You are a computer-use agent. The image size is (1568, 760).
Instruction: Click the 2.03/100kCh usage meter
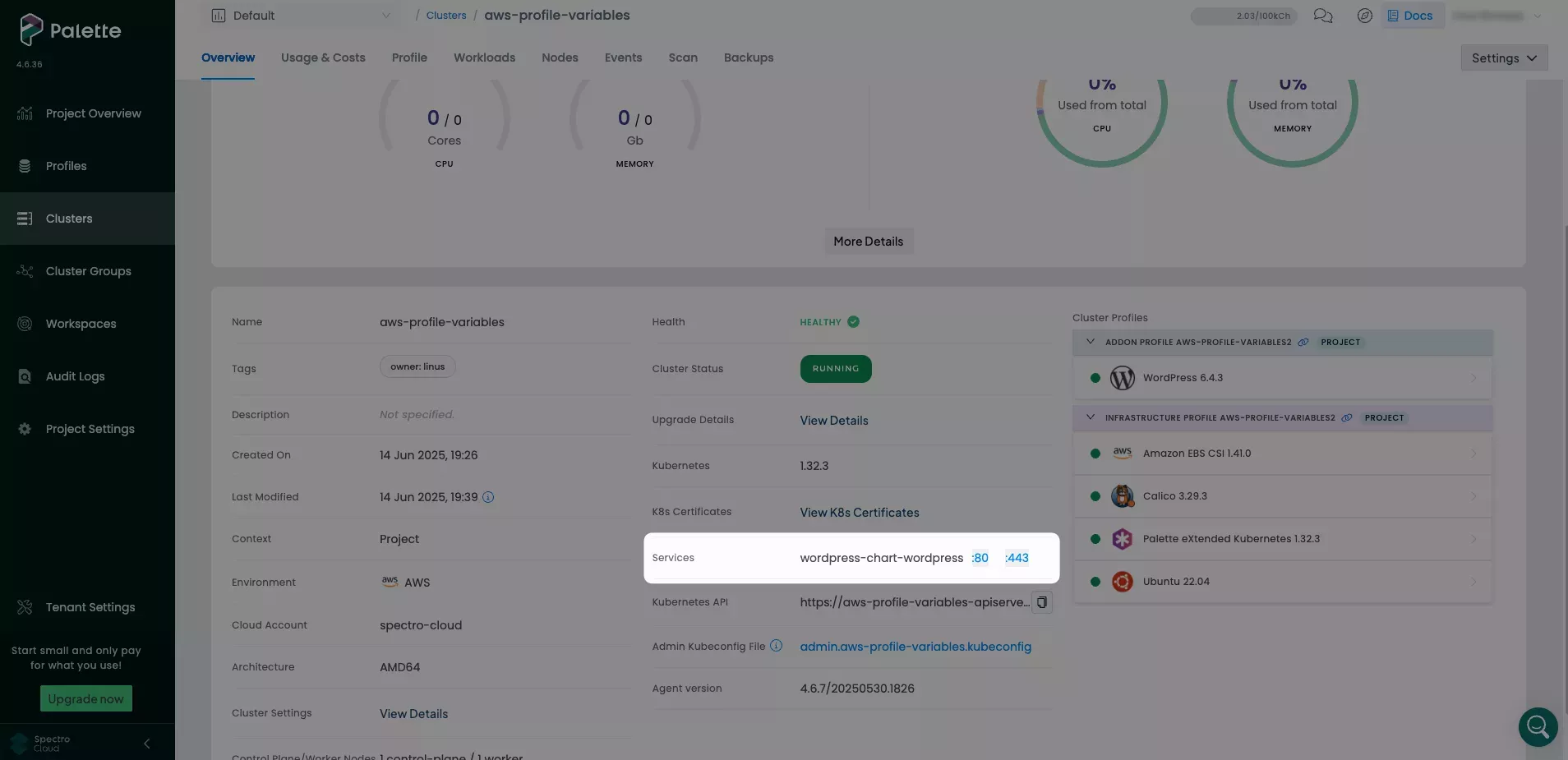[1244, 16]
